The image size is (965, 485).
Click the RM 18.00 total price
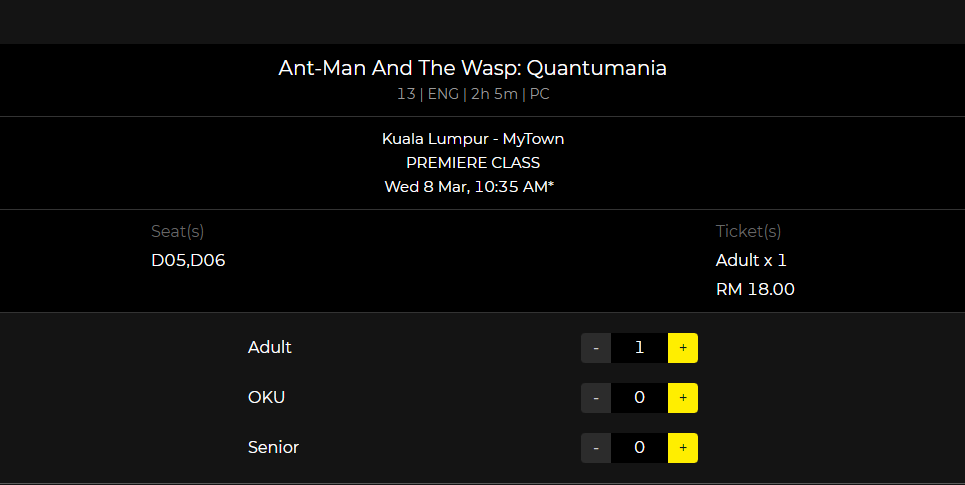pyautogui.click(x=755, y=289)
